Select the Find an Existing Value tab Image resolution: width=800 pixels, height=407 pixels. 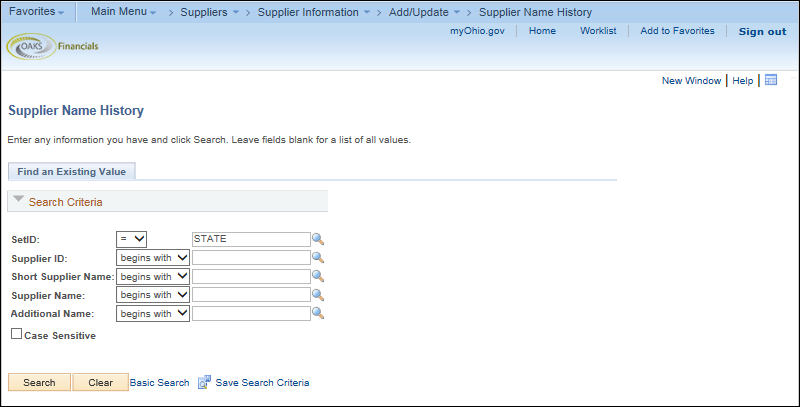pos(71,171)
